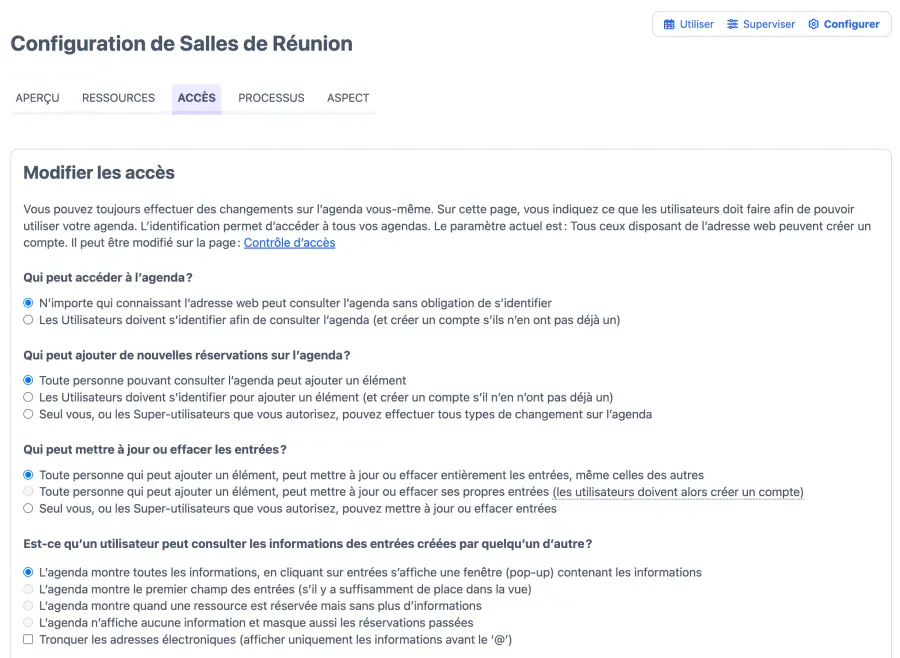Open the Aspect tab

(348, 98)
